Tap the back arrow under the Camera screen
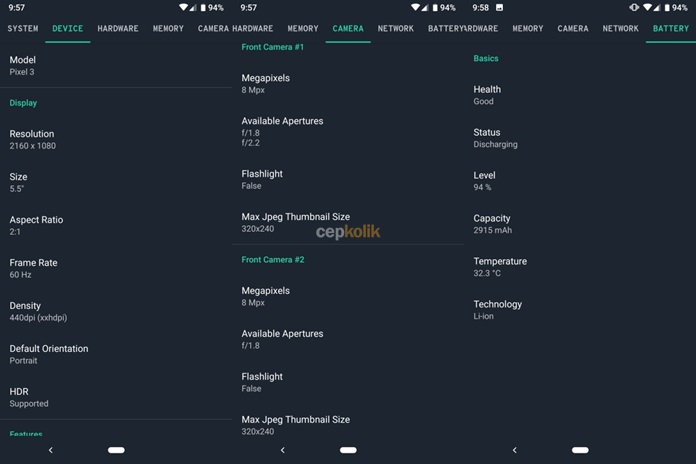 [x=283, y=450]
